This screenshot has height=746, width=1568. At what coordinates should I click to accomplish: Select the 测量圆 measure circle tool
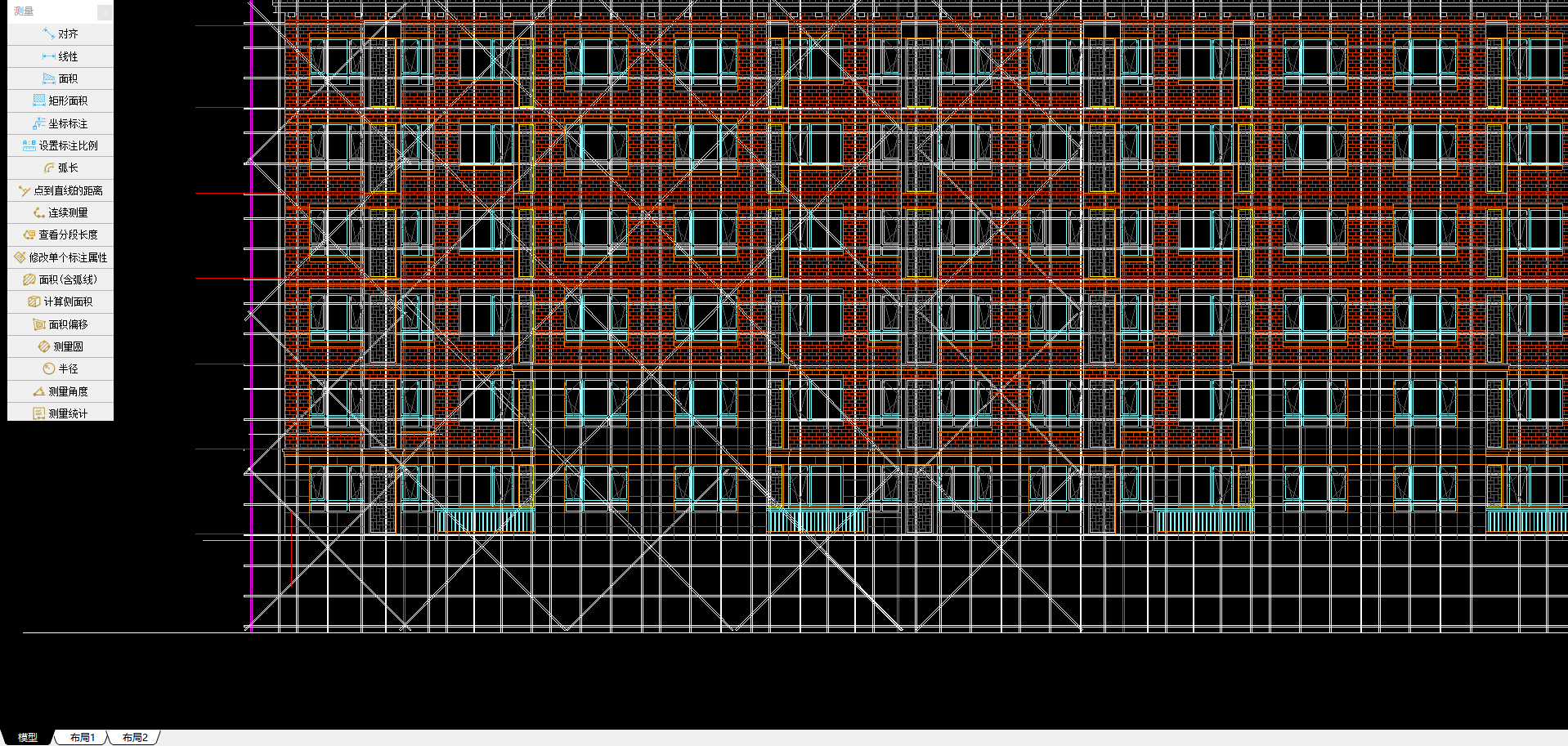[x=60, y=346]
